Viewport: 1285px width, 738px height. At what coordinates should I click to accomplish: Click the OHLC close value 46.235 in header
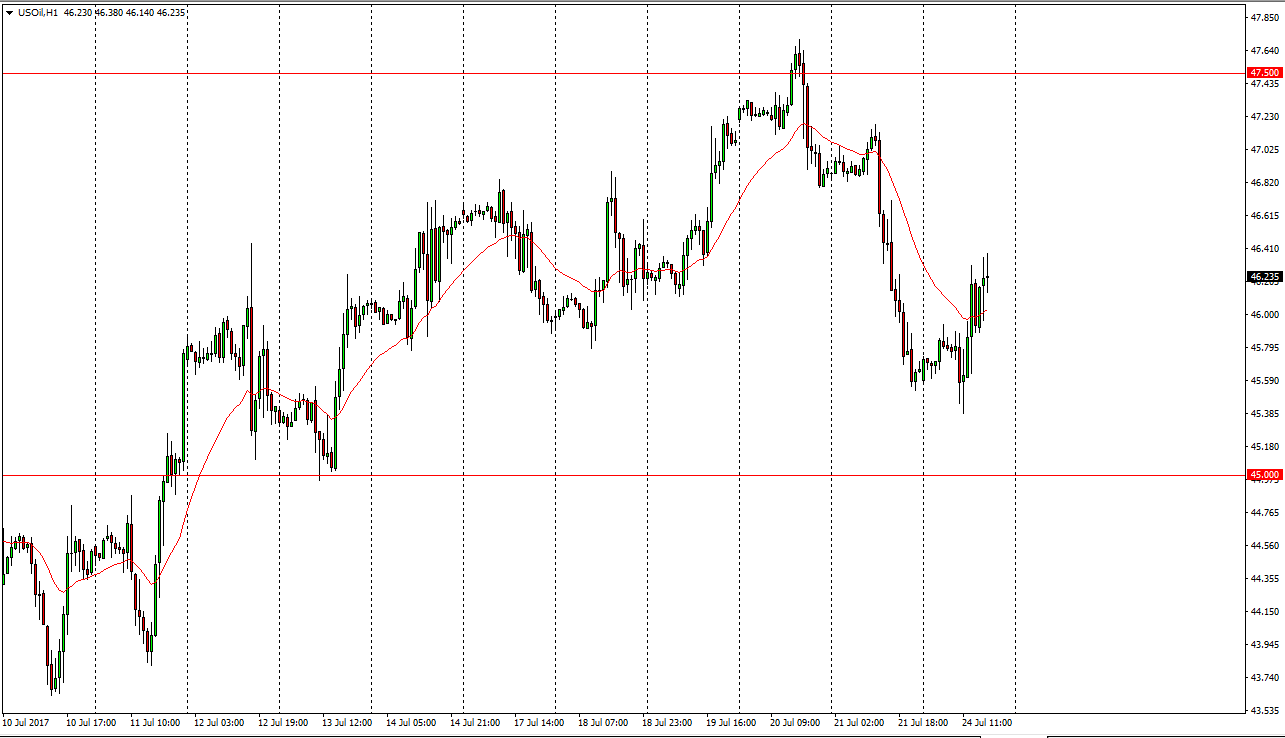coord(172,12)
